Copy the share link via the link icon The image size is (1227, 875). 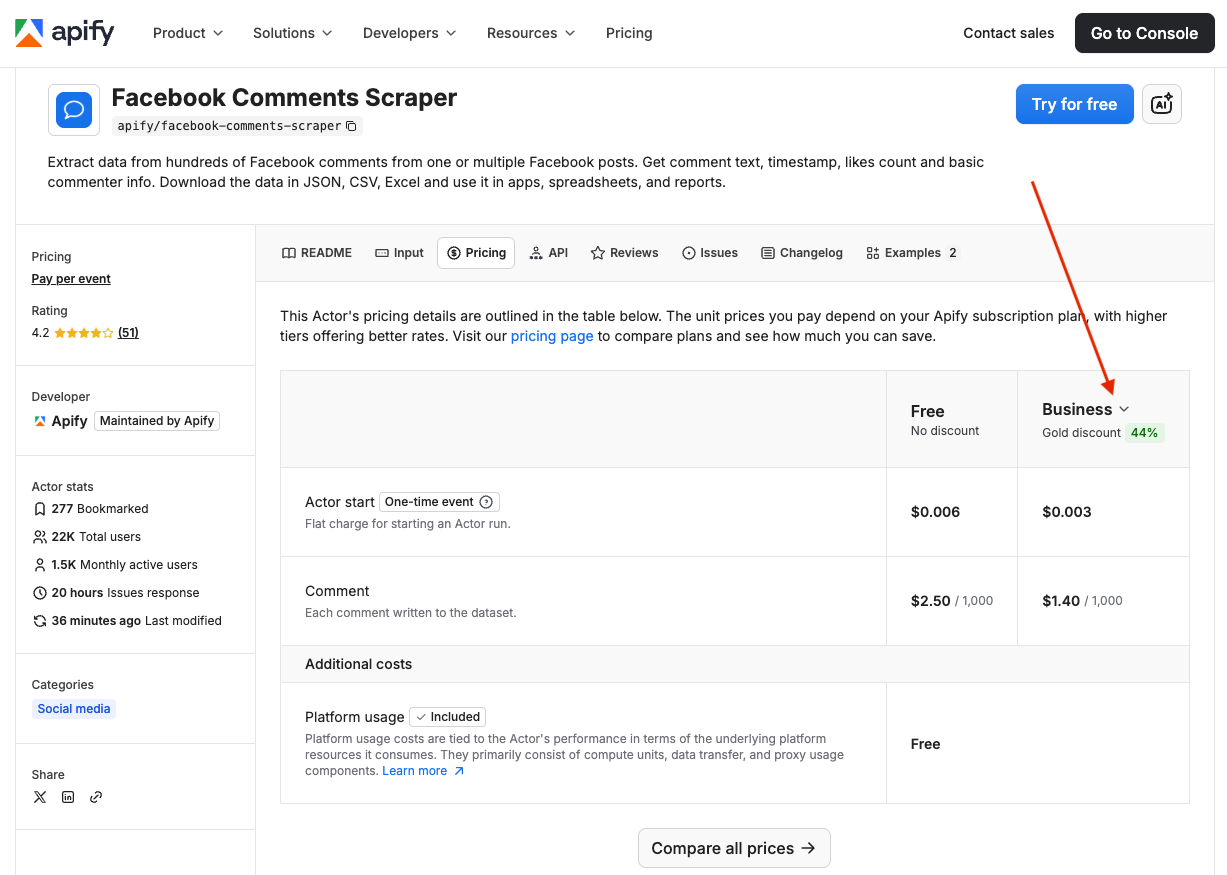tap(96, 797)
